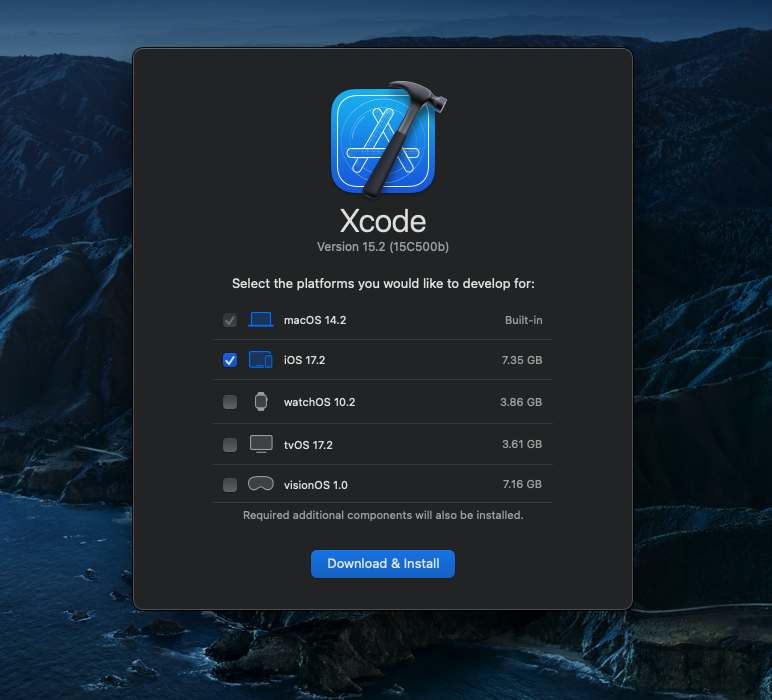This screenshot has width=772, height=700.
Task: Click the tvOS television platform icon
Action: (x=261, y=444)
